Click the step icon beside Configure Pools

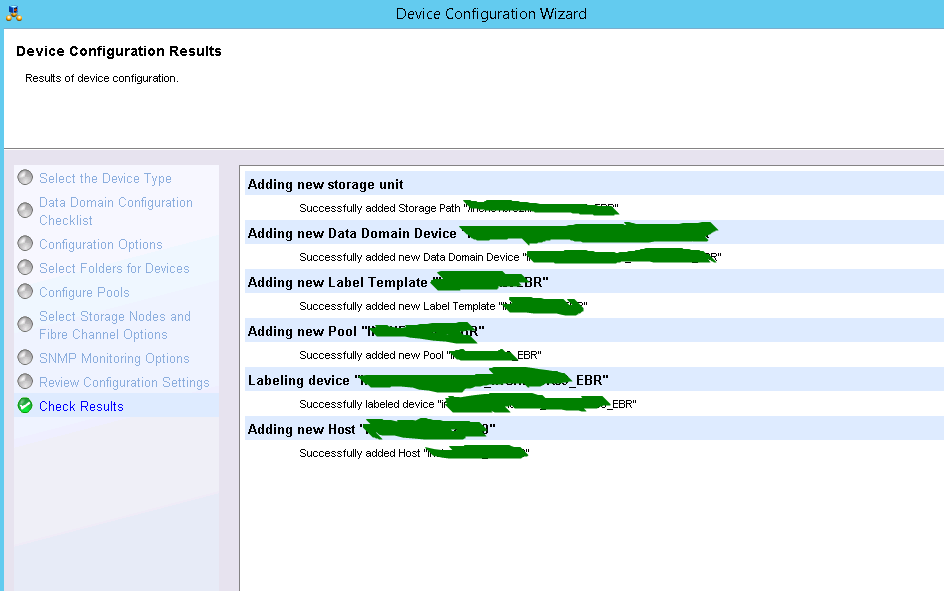tap(25, 291)
